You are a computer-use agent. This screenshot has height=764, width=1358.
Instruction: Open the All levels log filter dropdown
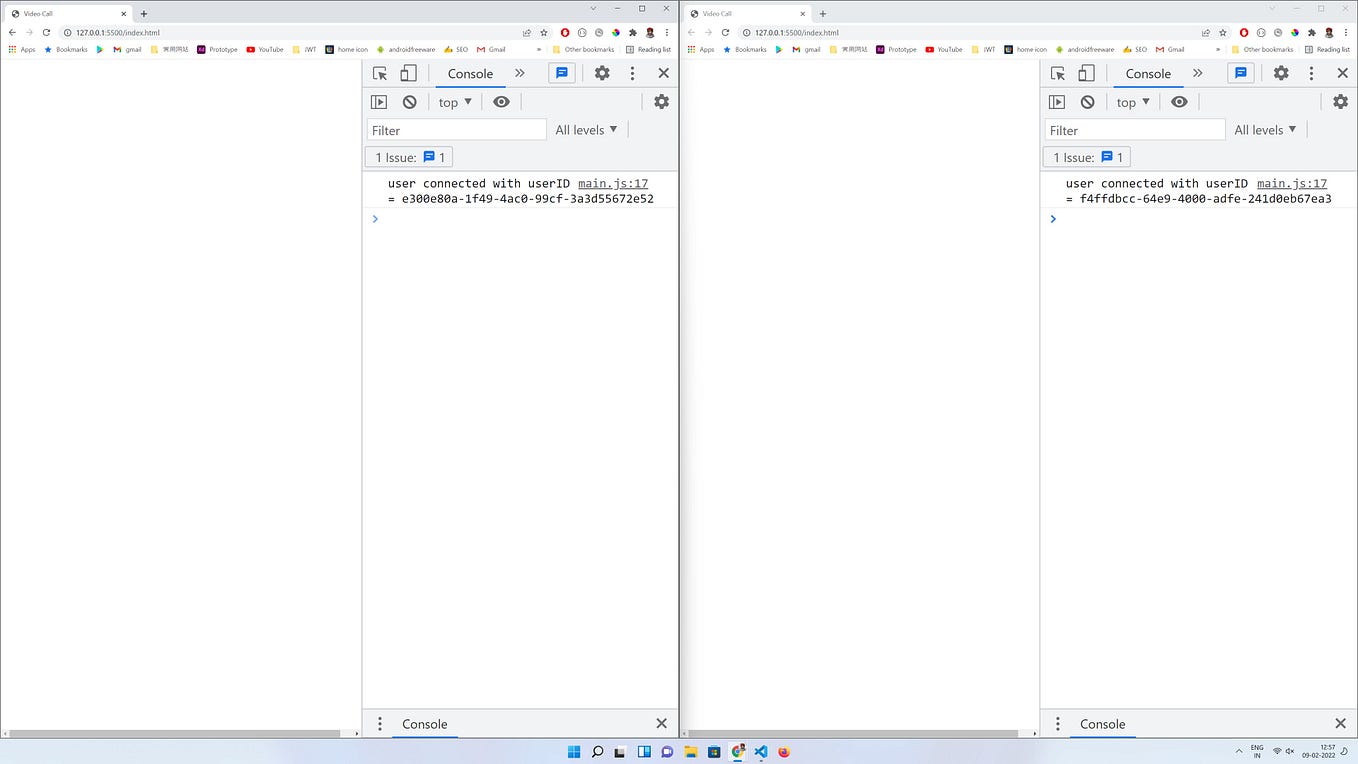pos(585,129)
